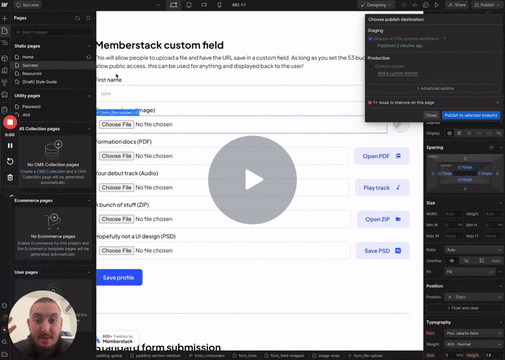
Task: Click the Publish button in top bar
Action: 487,5
